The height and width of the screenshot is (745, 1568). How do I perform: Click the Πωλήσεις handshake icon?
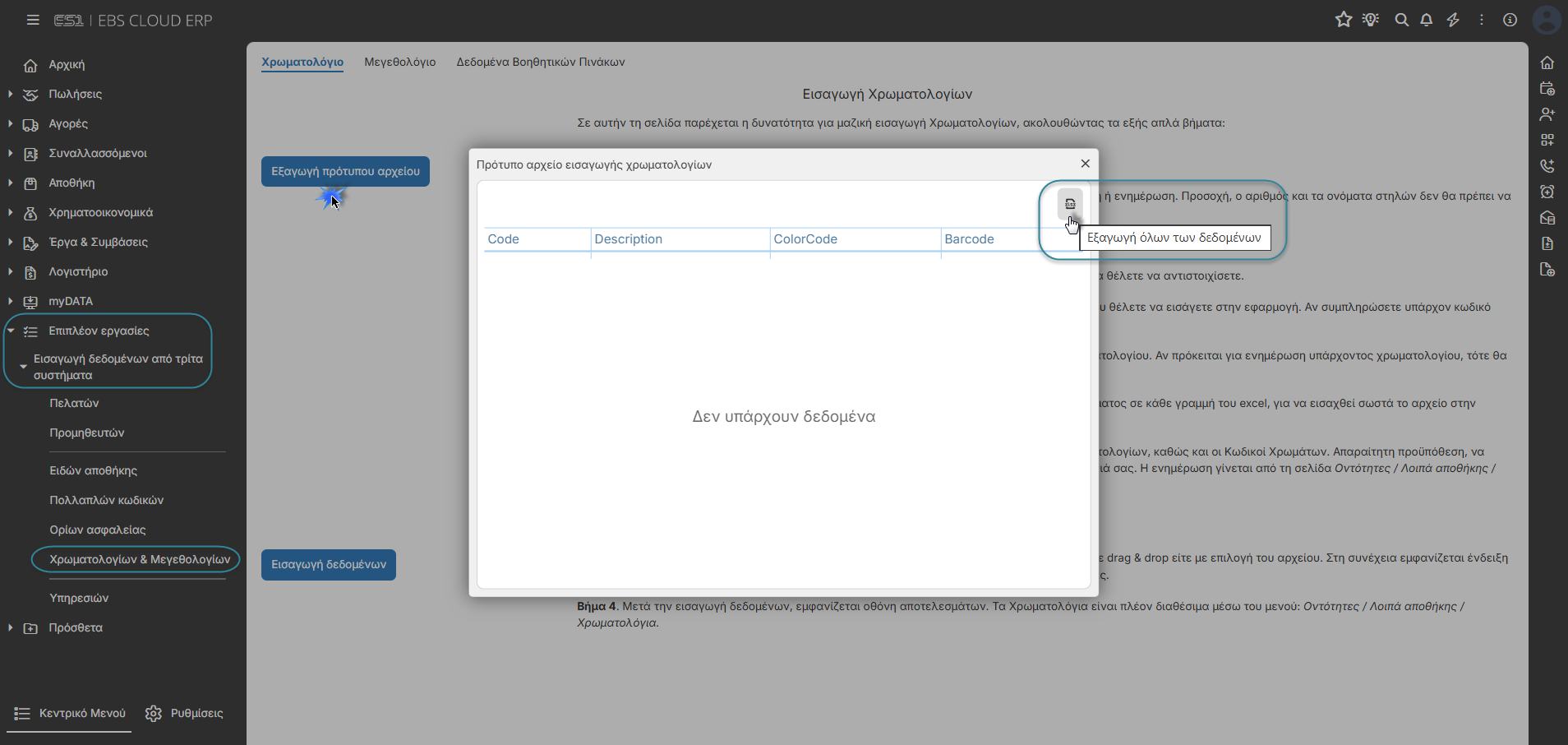[30, 95]
